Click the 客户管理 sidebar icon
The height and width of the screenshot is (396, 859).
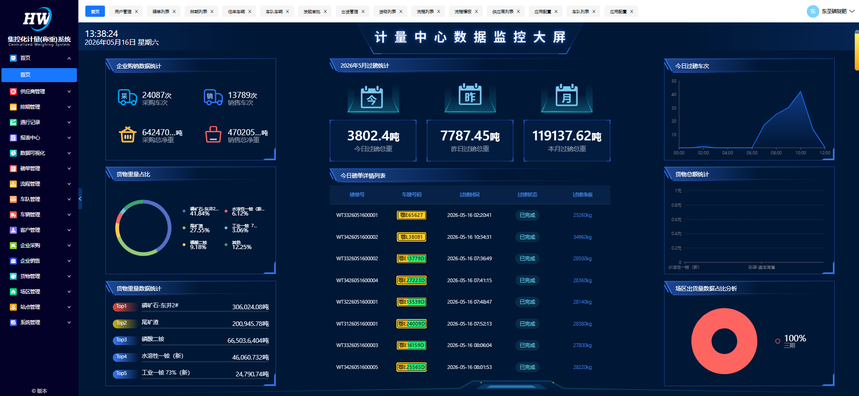[x=13, y=229]
